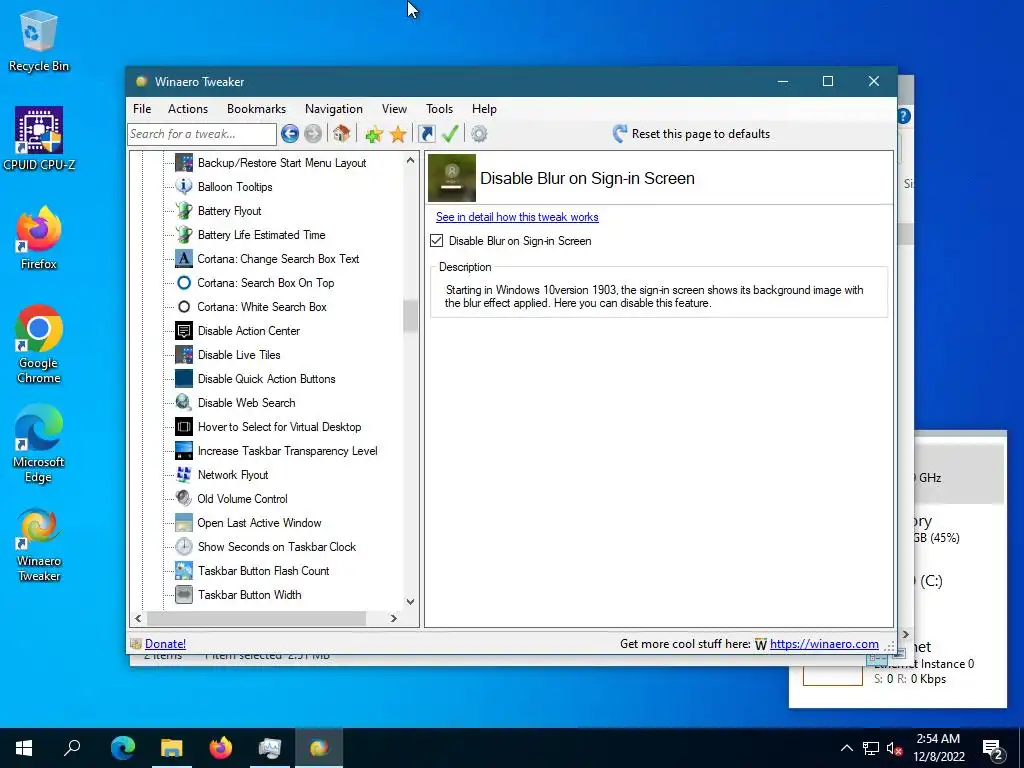Screen dimensions: 1024x768
Task: Go to the Home page icon
Action: (341, 134)
